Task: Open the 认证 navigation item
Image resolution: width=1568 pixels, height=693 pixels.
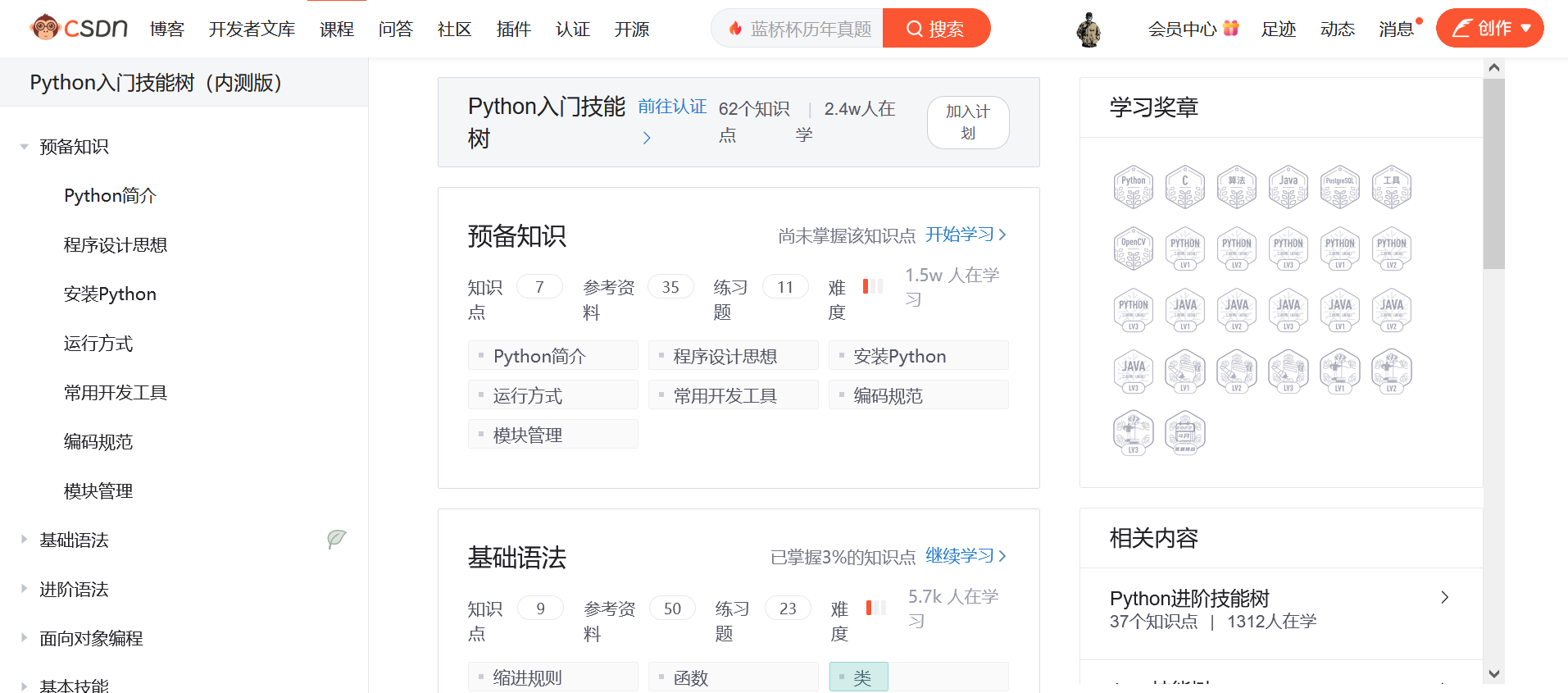Action: 573,29
